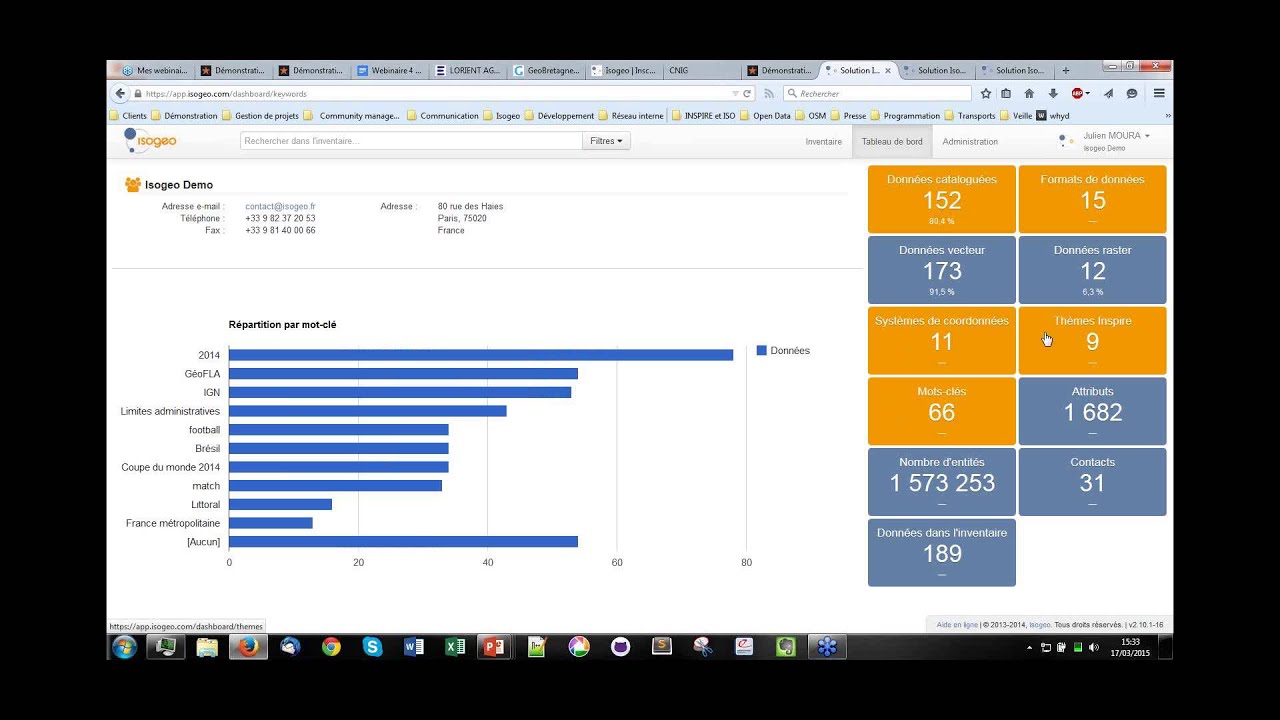Open the URL history dropdown arrow

pyautogui.click(x=734, y=93)
